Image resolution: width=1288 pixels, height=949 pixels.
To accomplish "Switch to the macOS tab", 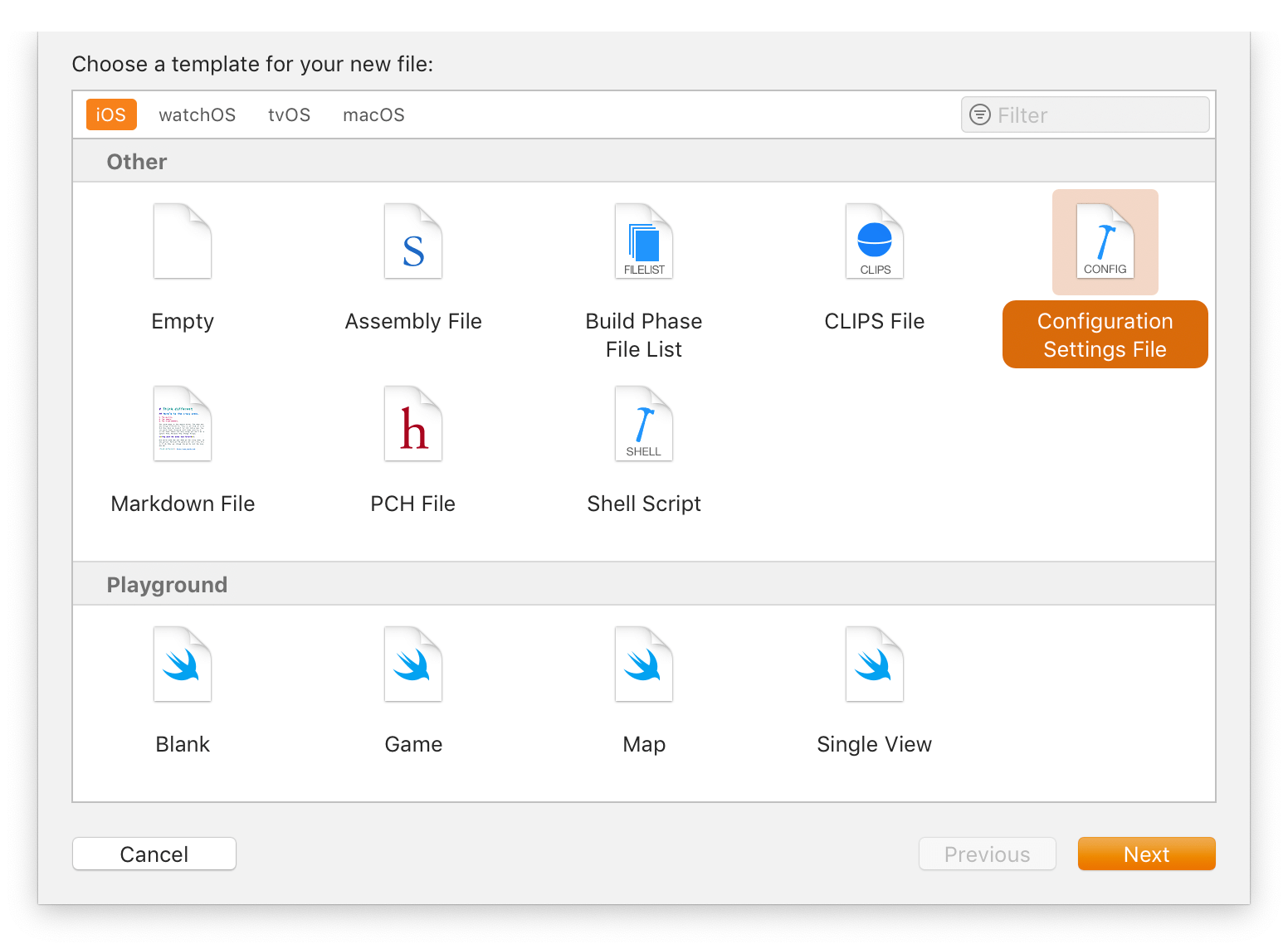I will pyautogui.click(x=373, y=114).
